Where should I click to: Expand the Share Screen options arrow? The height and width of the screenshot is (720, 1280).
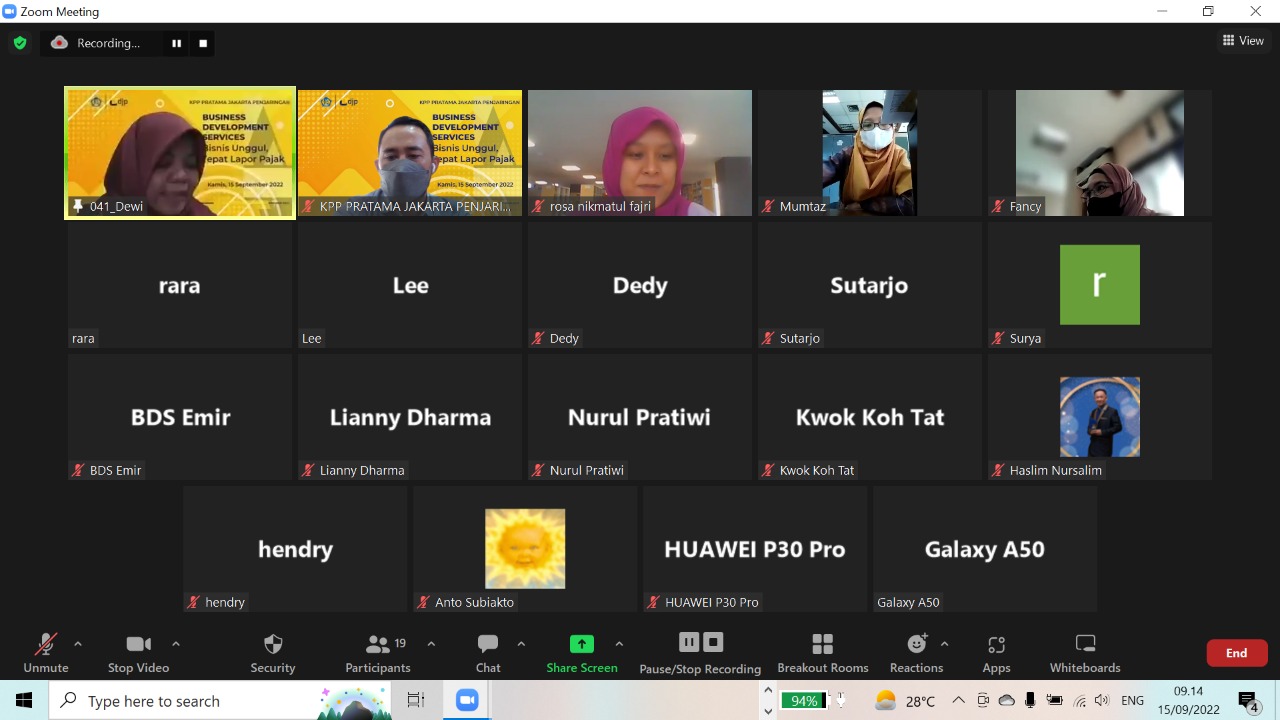click(x=619, y=644)
